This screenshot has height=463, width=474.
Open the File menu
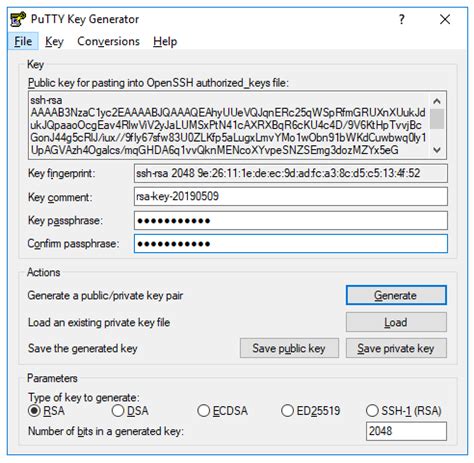pyautogui.click(x=23, y=41)
